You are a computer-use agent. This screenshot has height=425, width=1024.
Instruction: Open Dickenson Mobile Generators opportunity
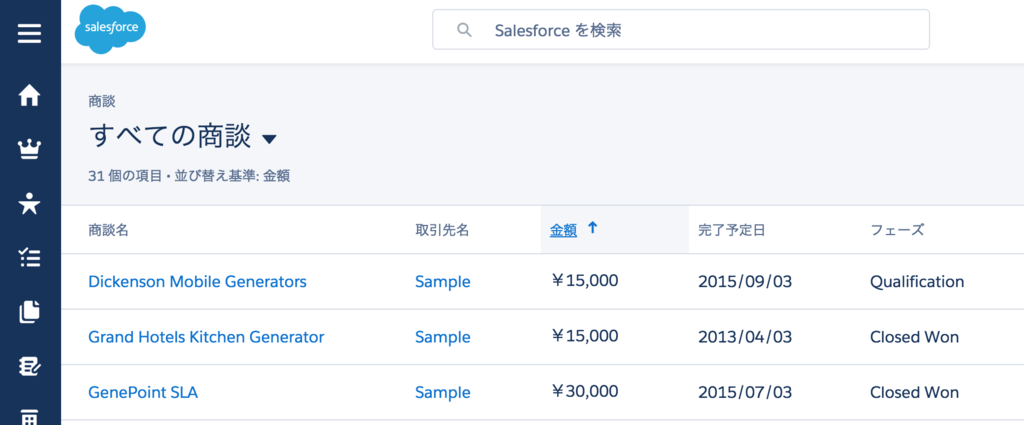tap(197, 281)
